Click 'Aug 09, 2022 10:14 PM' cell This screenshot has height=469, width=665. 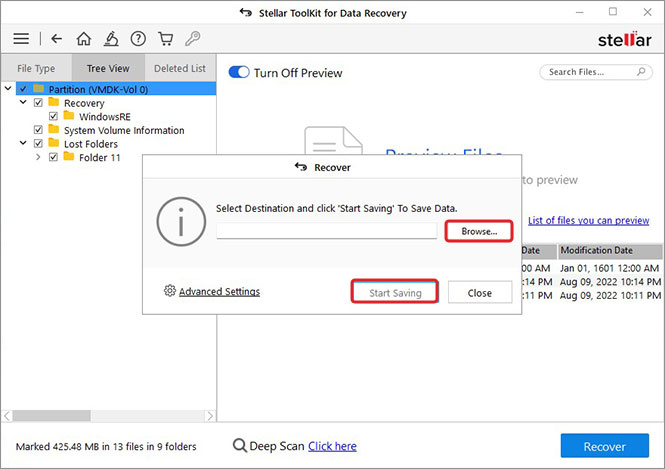[x=610, y=282]
